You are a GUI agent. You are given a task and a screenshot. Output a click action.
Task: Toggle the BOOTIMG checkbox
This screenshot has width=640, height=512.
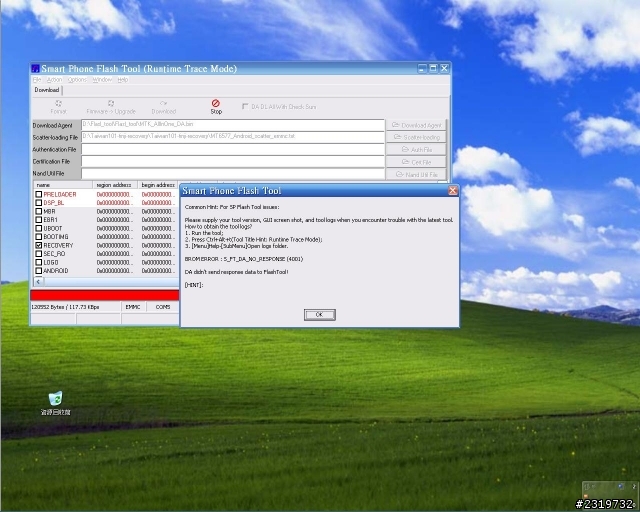(38, 237)
